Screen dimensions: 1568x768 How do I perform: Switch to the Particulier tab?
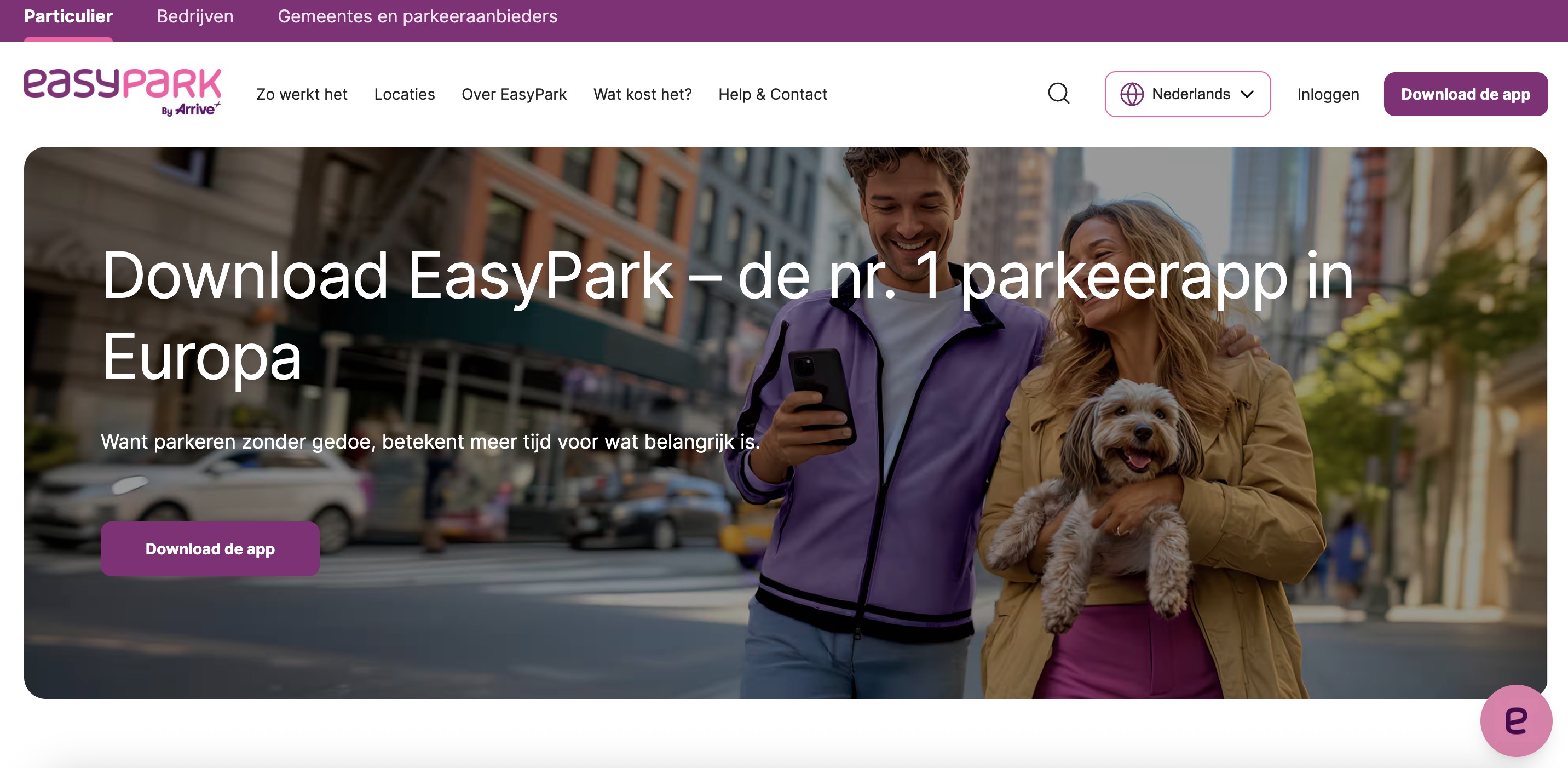[68, 16]
